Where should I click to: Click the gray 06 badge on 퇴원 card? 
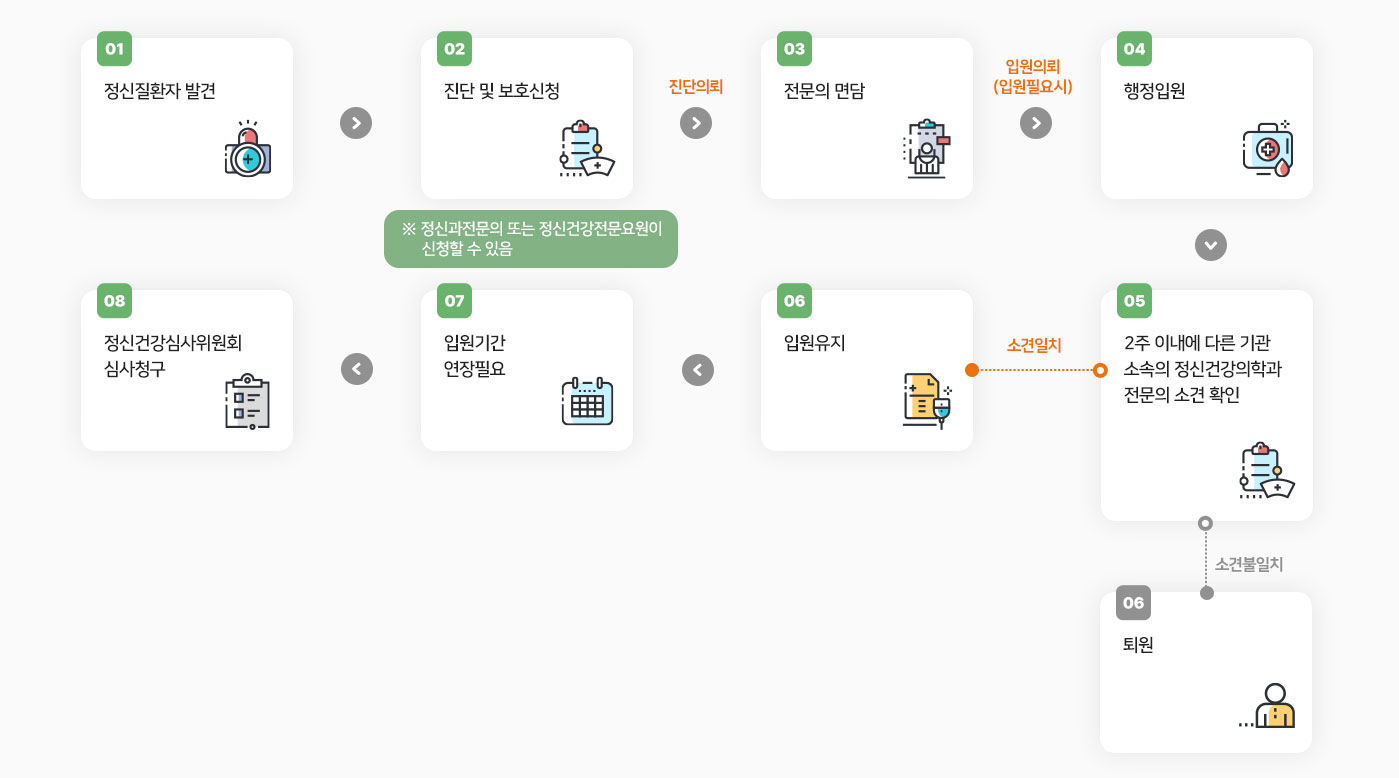[x=1133, y=603]
